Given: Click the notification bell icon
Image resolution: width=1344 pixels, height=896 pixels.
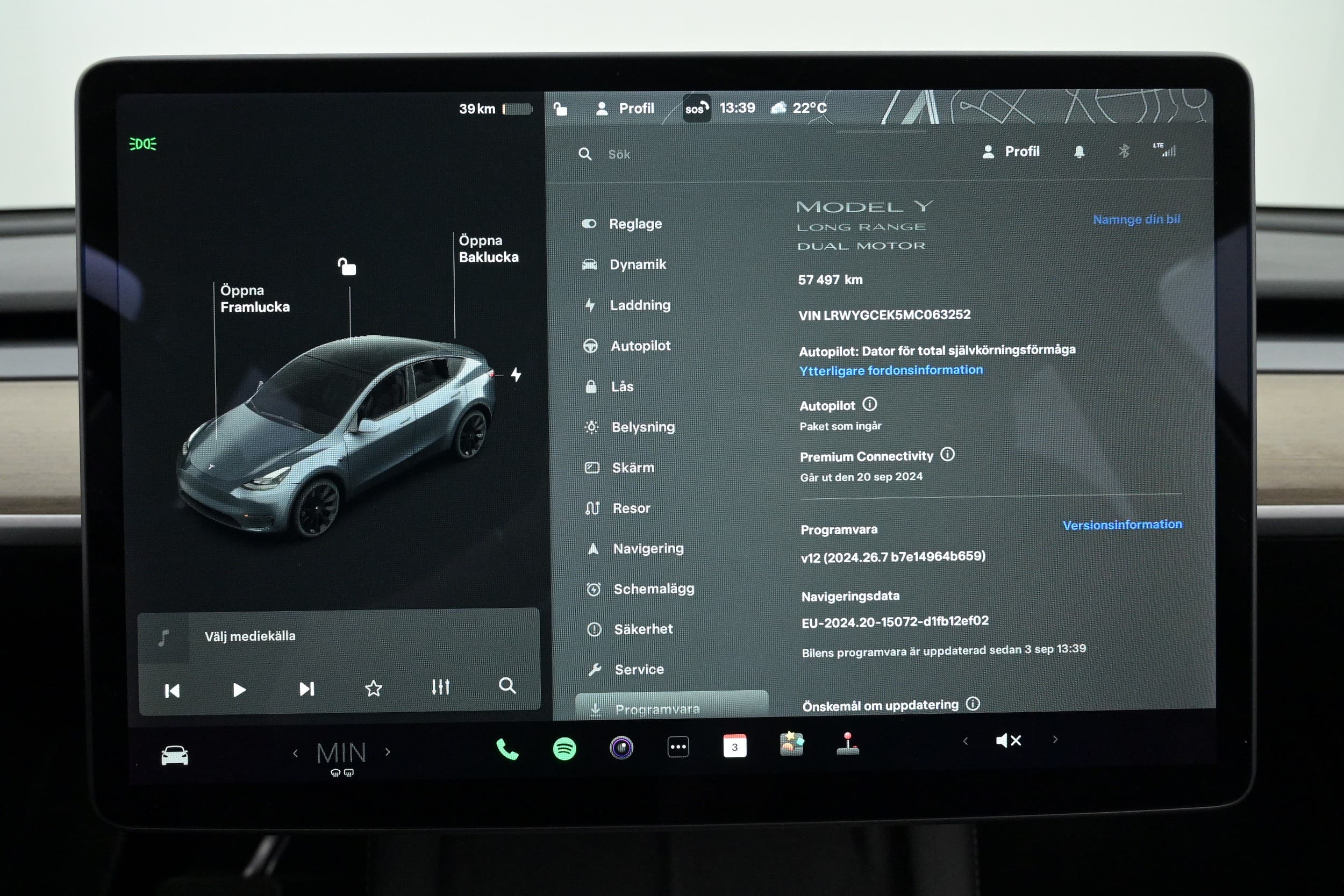Looking at the screenshot, I should click(x=1079, y=152).
